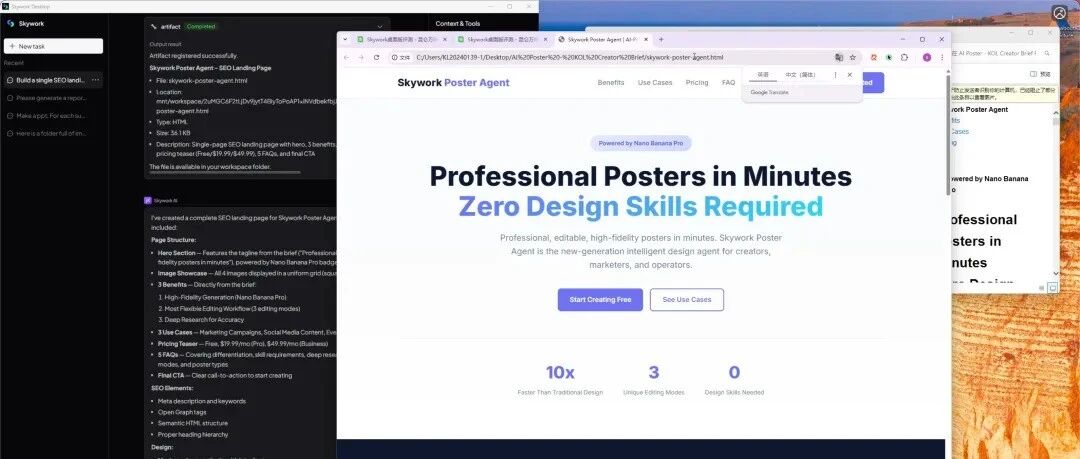Screen dimensions: 1080x459
Task: Click scroll up arrow in background preview window
Action: (x=1055, y=110)
